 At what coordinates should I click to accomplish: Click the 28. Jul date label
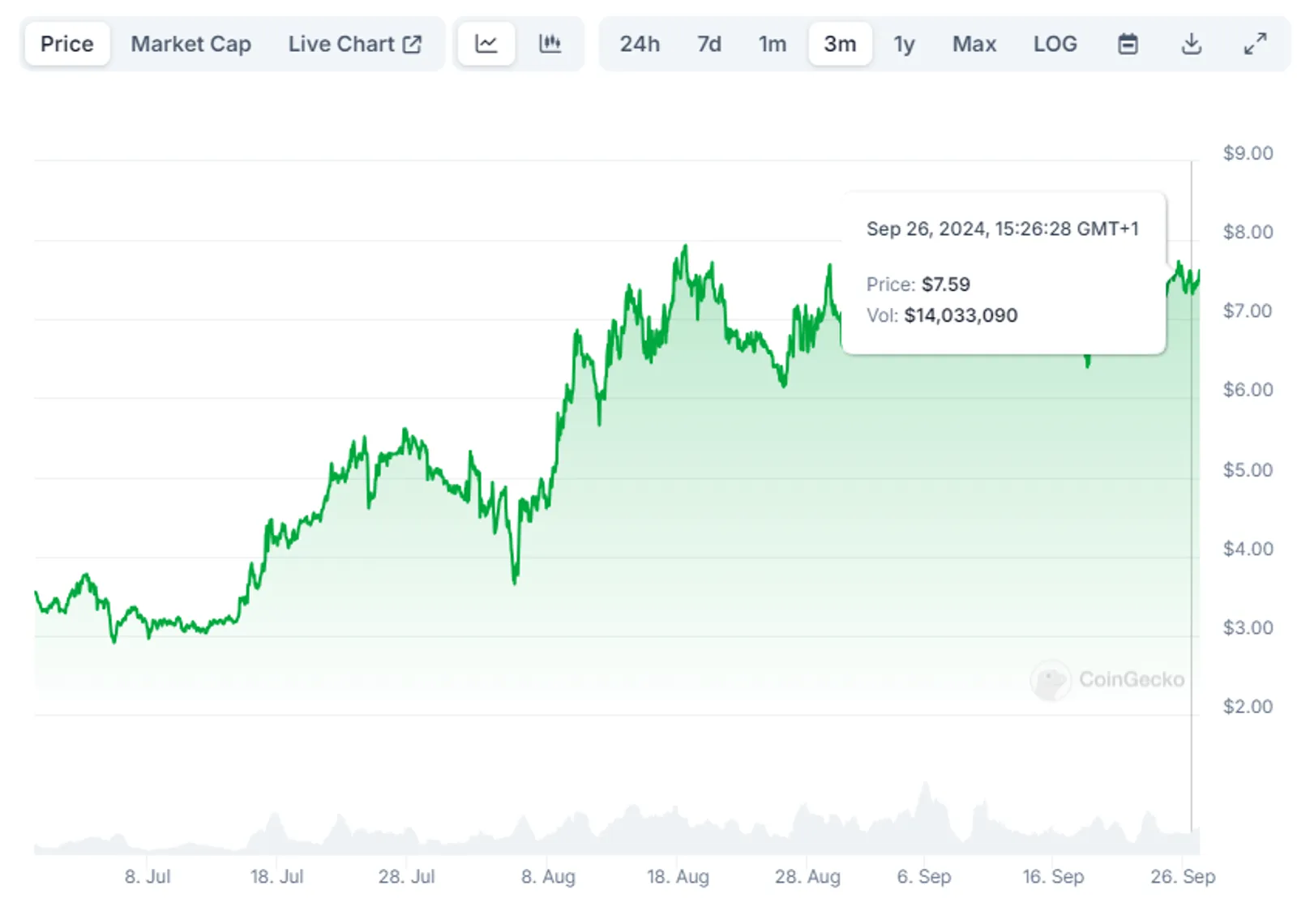[x=406, y=877]
